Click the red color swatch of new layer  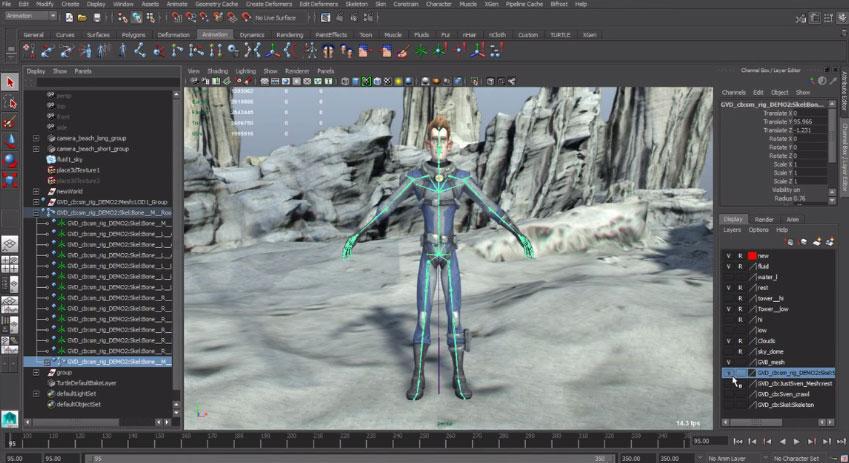[750, 256]
